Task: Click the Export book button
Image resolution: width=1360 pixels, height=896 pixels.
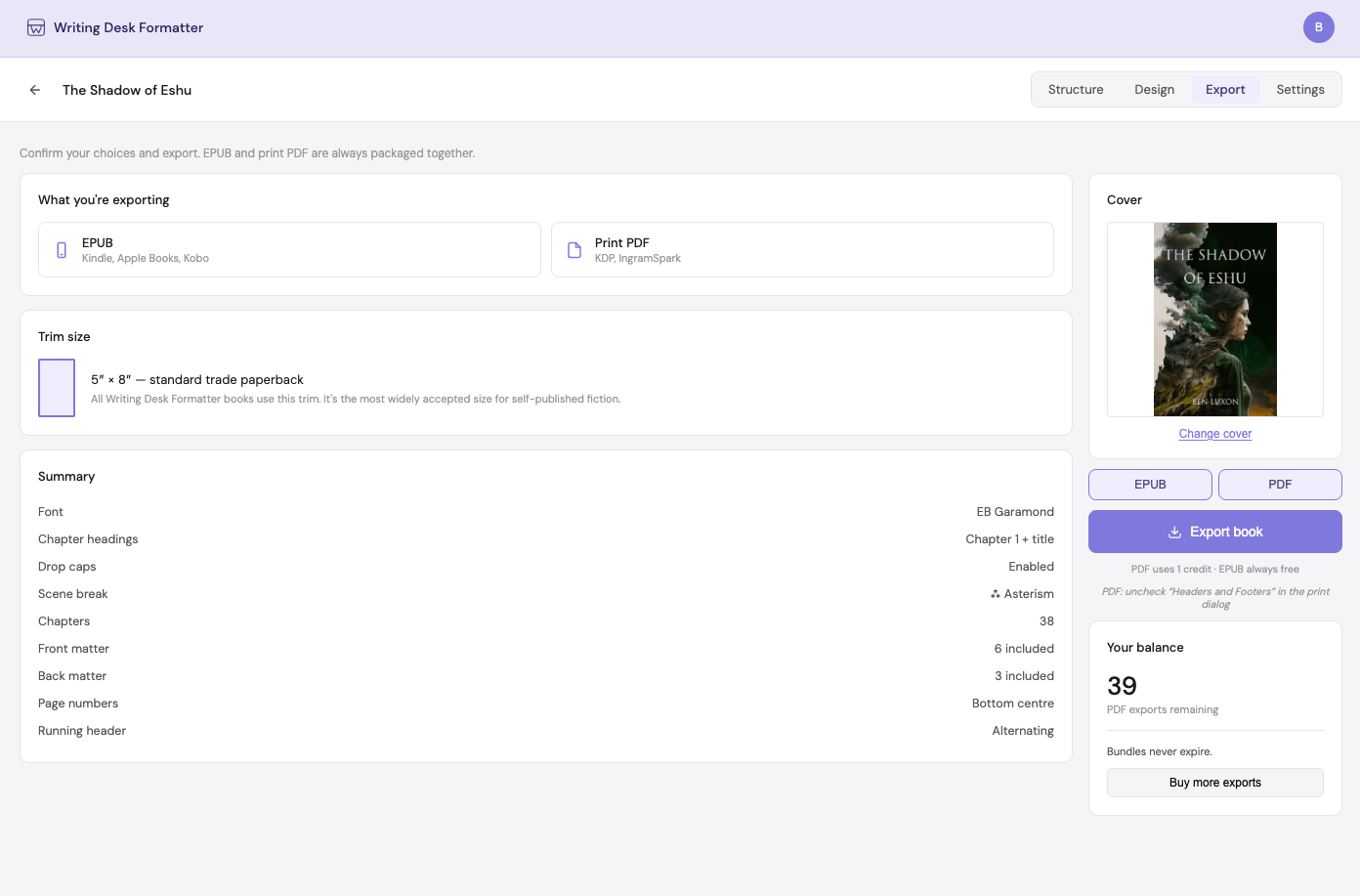Action: 1215,532
